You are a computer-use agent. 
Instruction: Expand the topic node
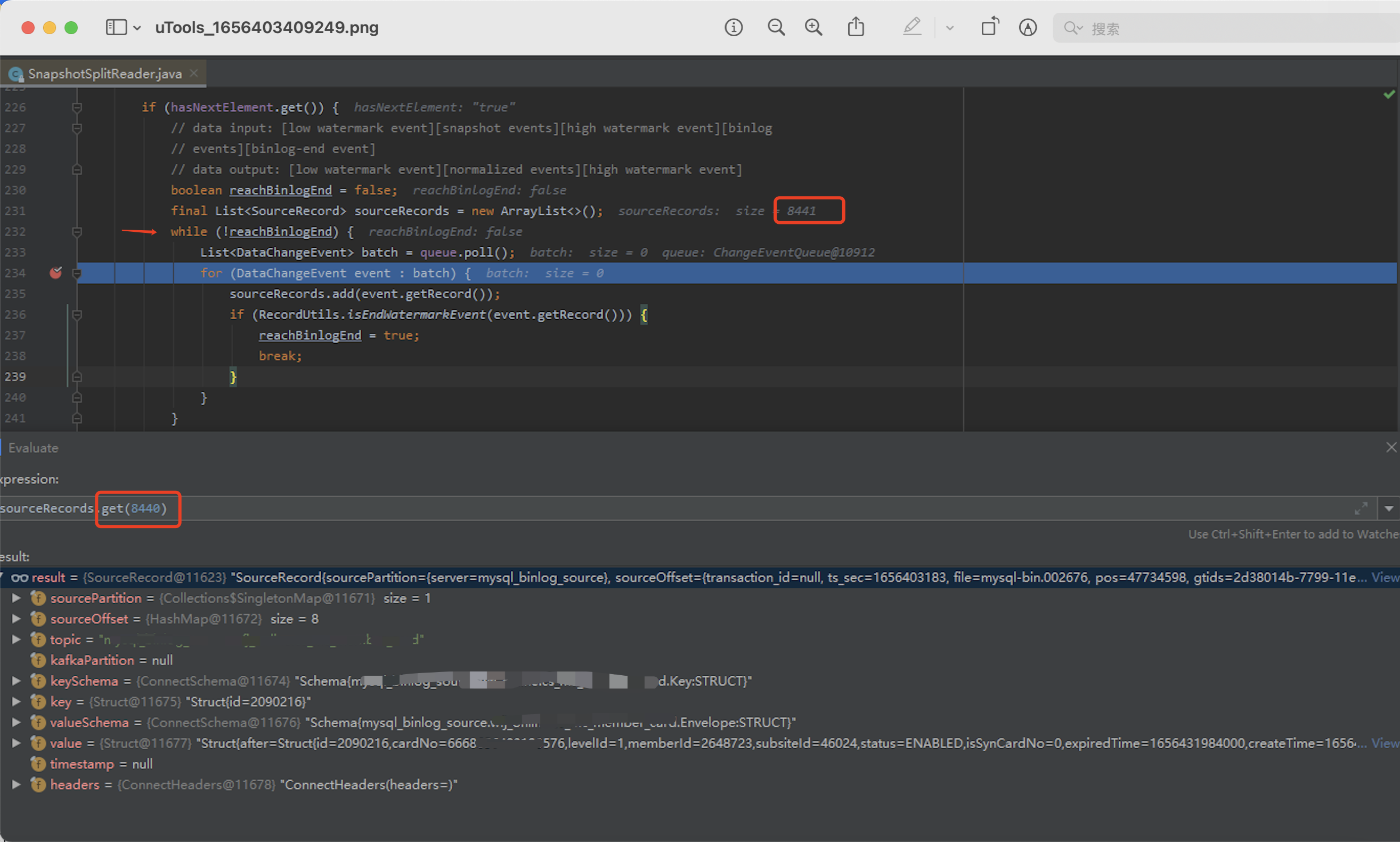point(17,639)
